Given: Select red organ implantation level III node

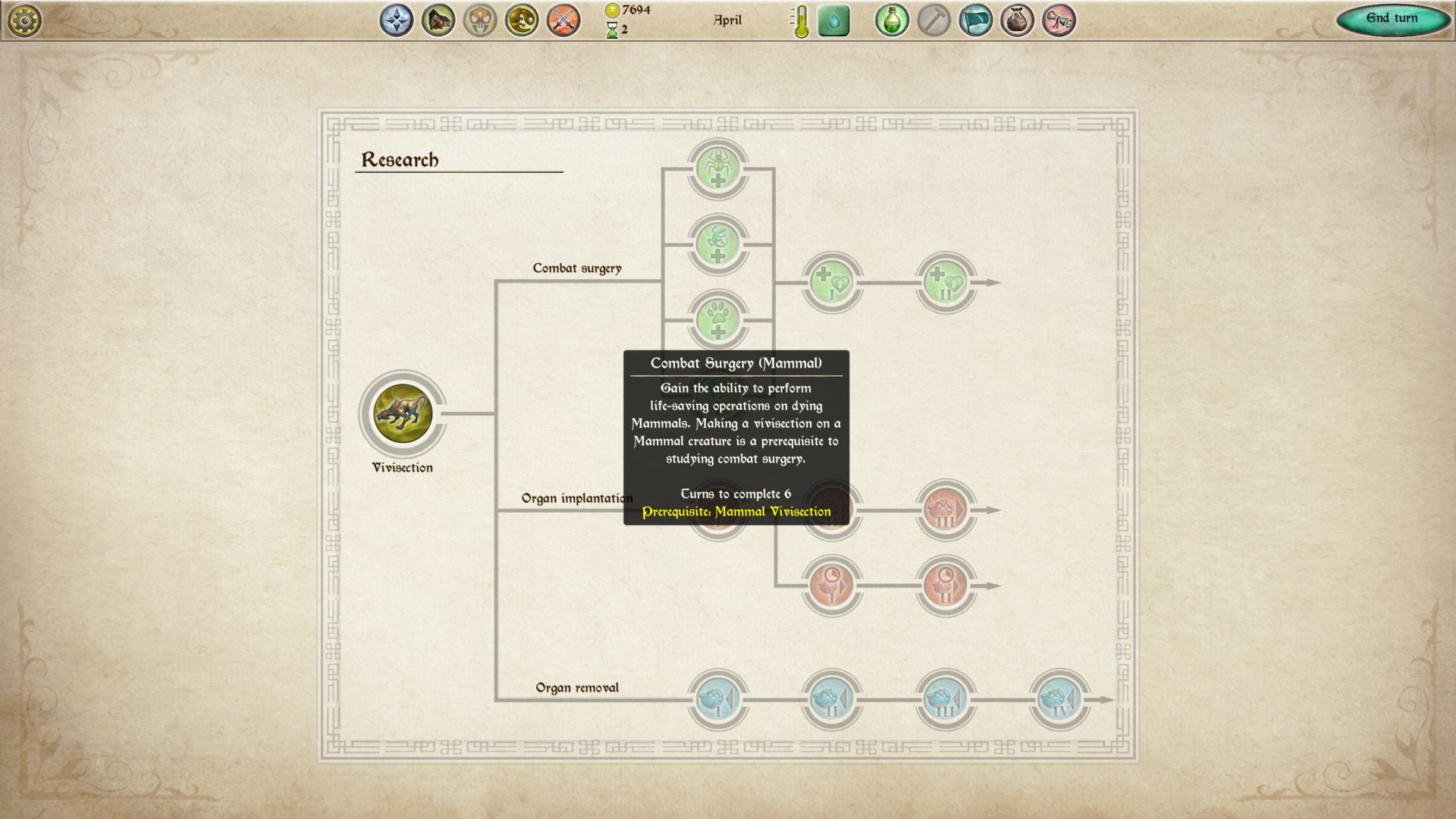Looking at the screenshot, I should point(946,510).
